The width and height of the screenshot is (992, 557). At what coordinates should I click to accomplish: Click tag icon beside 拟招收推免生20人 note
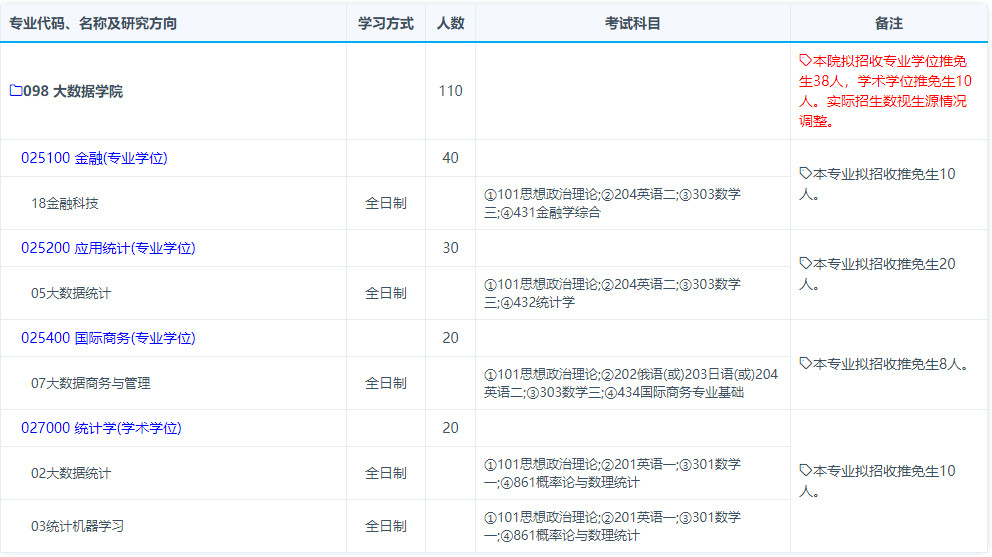[x=806, y=264]
